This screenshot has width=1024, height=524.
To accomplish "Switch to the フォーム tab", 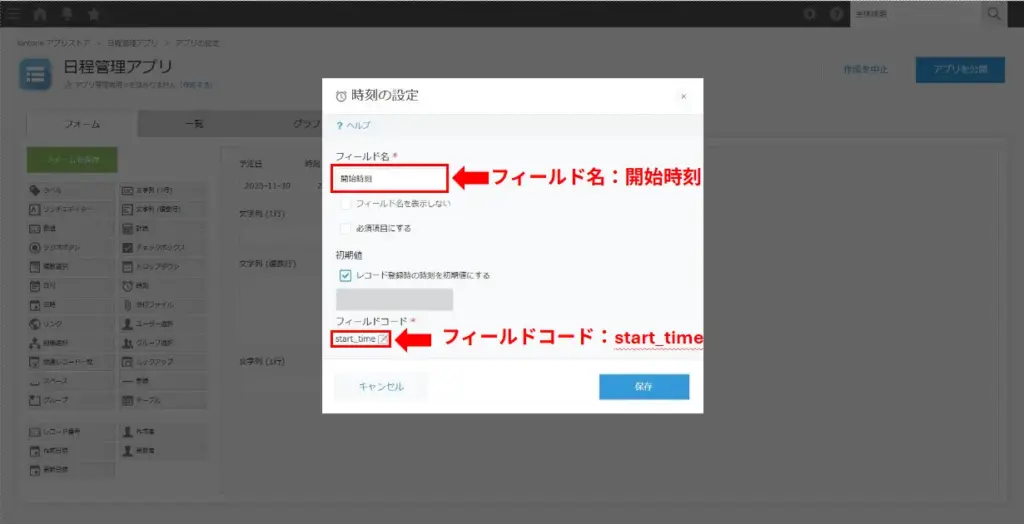I will pyautogui.click(x=82, y=124).
